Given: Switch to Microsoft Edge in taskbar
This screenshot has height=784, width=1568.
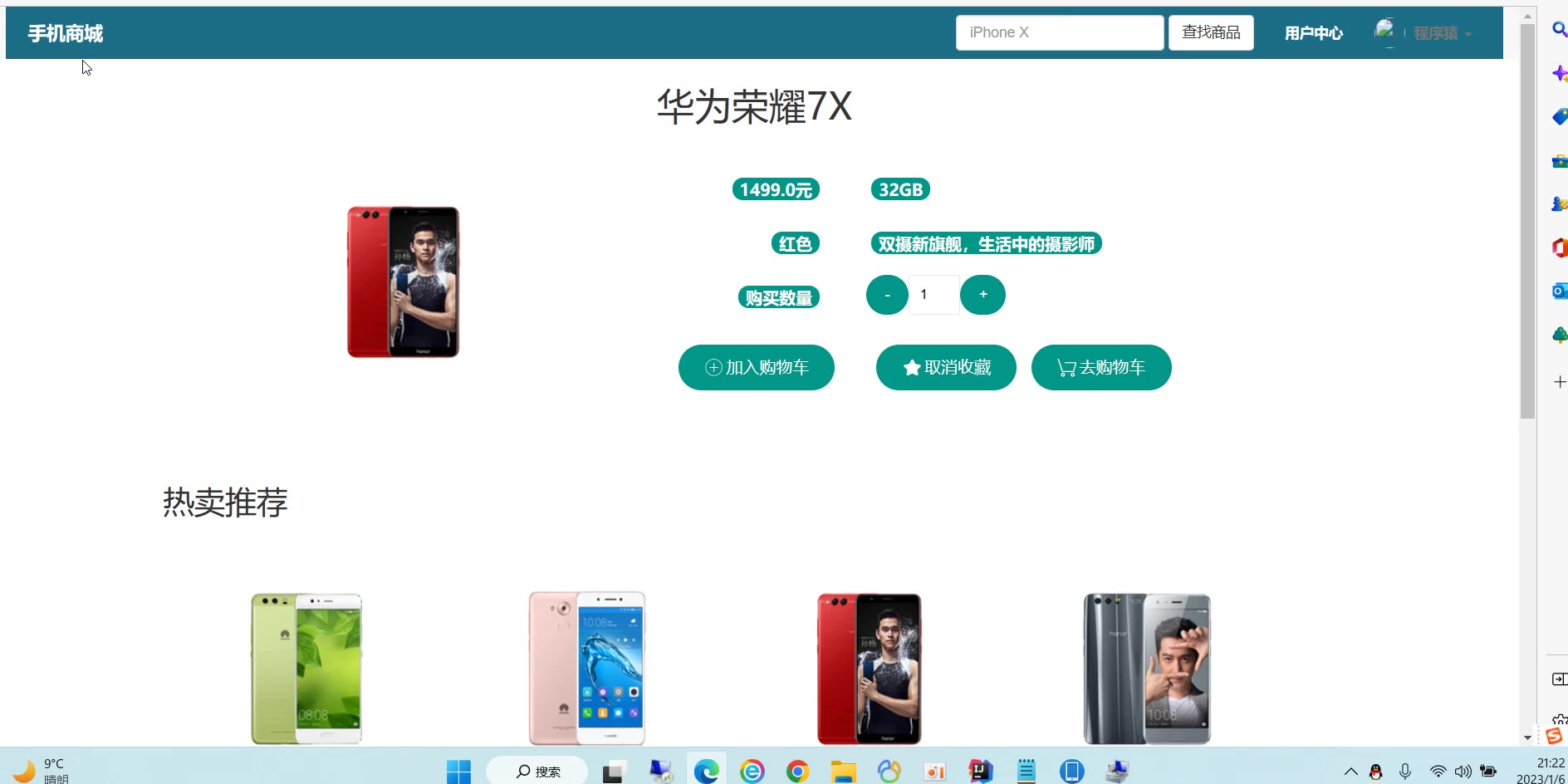Looking at the screenshot, I should pyautogui.click(x=707, y=772).
